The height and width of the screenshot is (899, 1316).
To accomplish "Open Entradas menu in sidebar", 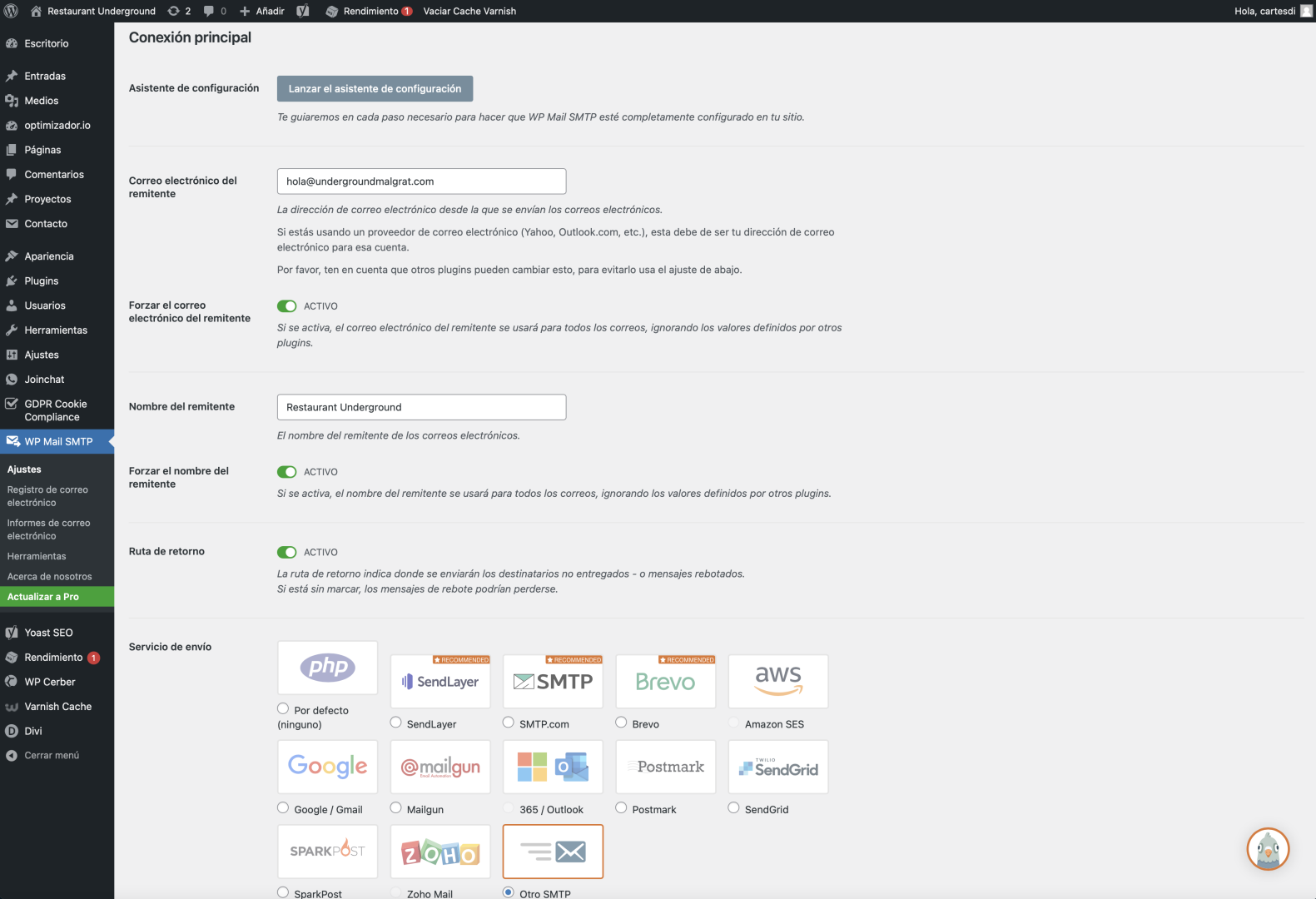I will click(x=57, y=76).
